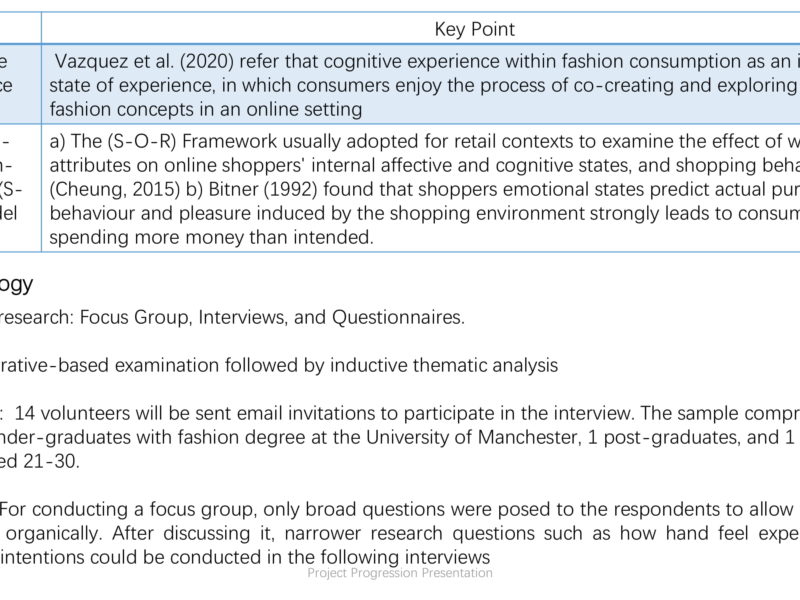Click the first column cell beside the Vazquez row
The height and width of the screenshot is (600, 800).
20,84
